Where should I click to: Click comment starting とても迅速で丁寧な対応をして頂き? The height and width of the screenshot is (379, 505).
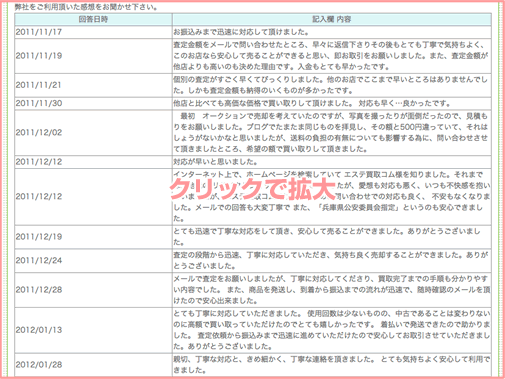tap(332, 237)
